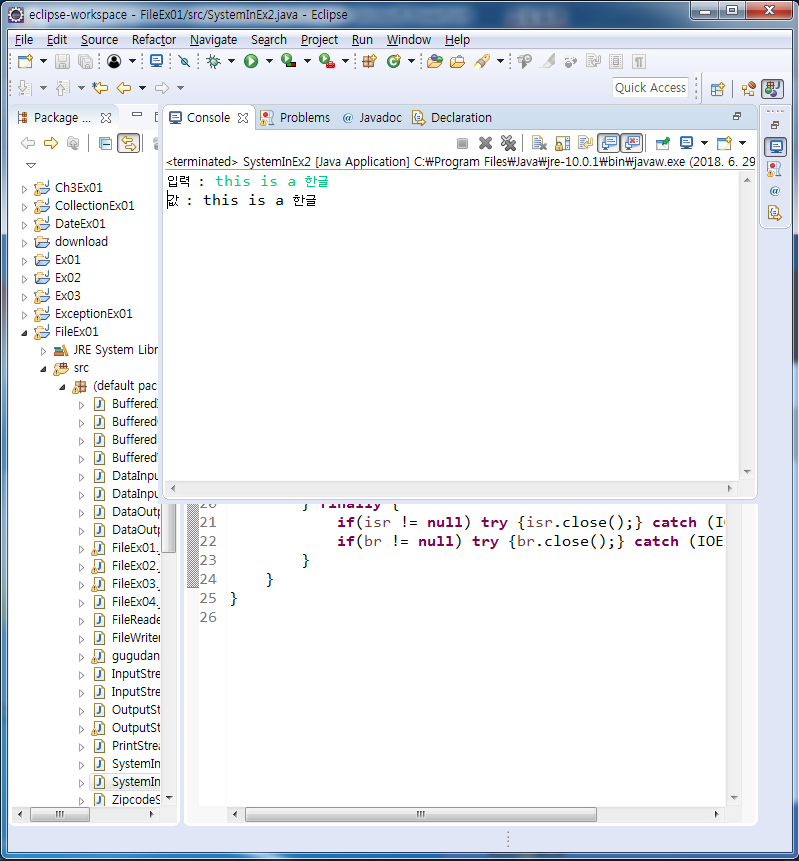The width and height of the screenshot is (799, 861).
Task: Open Package Explorer view menu triangle
Action: (x=31, y=165)
